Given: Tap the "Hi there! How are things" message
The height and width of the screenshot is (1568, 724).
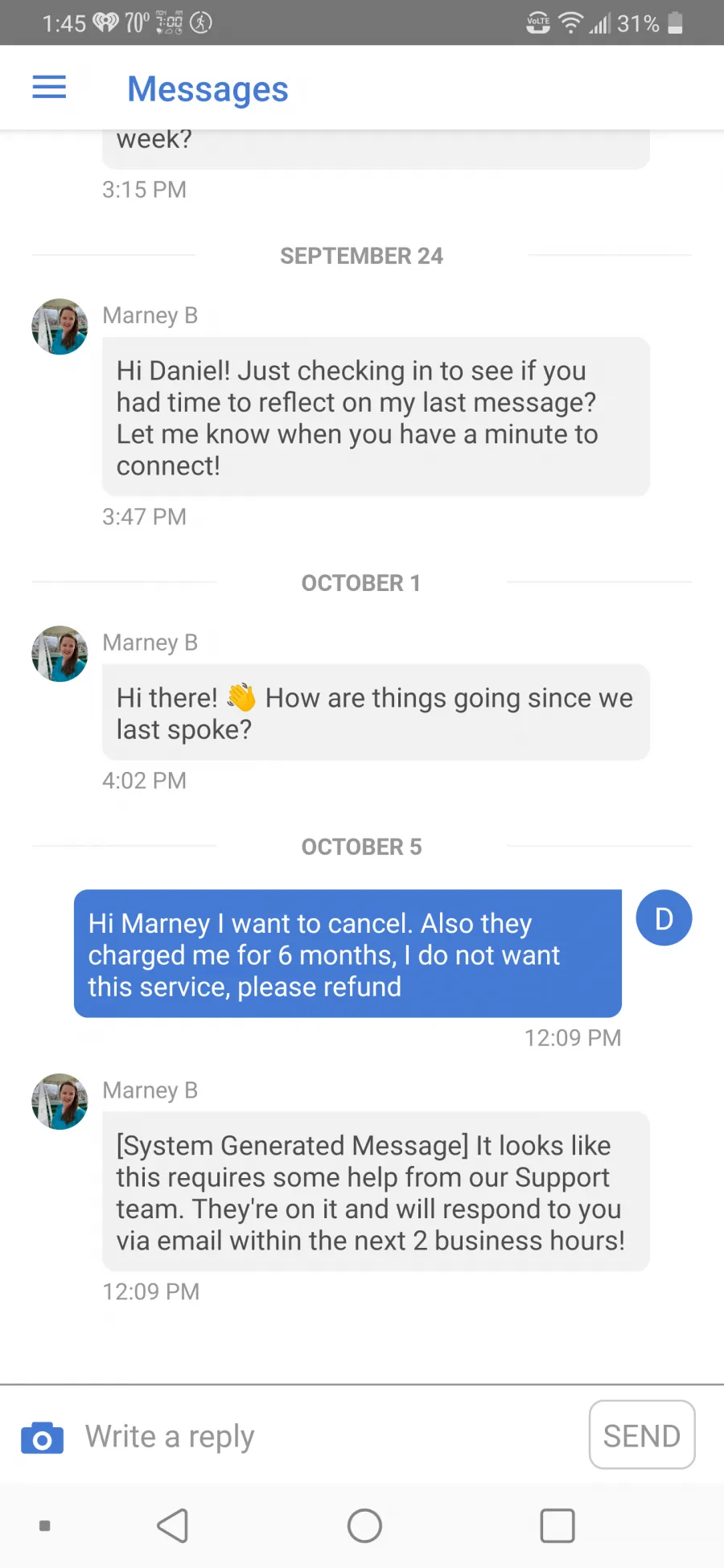Looking at the screenshot, I should [375, 713].
